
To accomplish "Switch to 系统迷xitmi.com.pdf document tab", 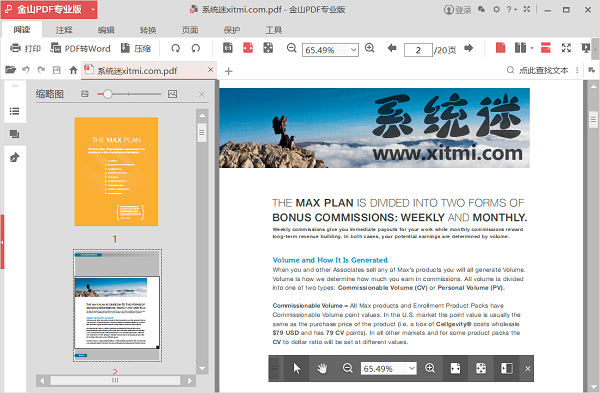I will coord(149,70).
